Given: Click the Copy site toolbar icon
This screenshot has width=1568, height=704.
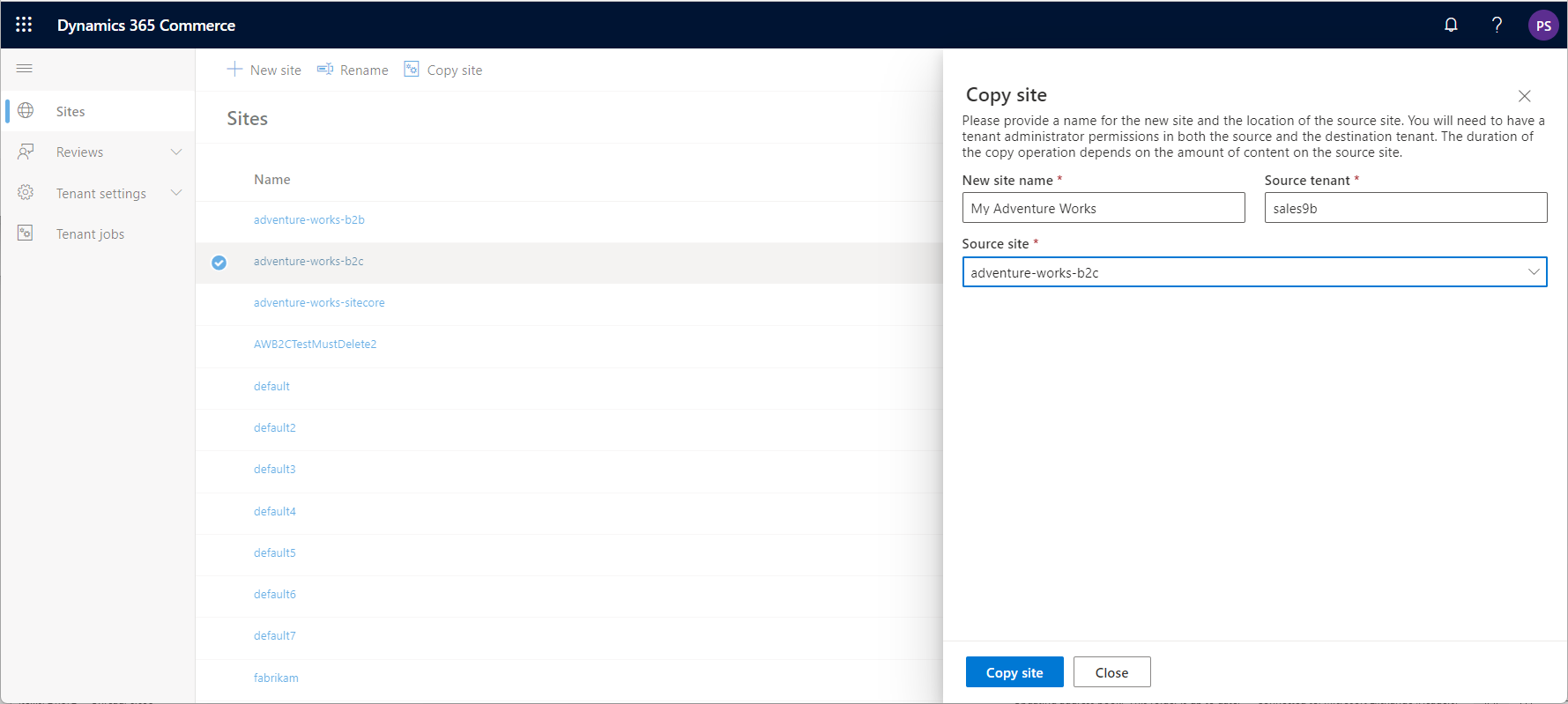Looking at the screenshot, I should point(412,69).
